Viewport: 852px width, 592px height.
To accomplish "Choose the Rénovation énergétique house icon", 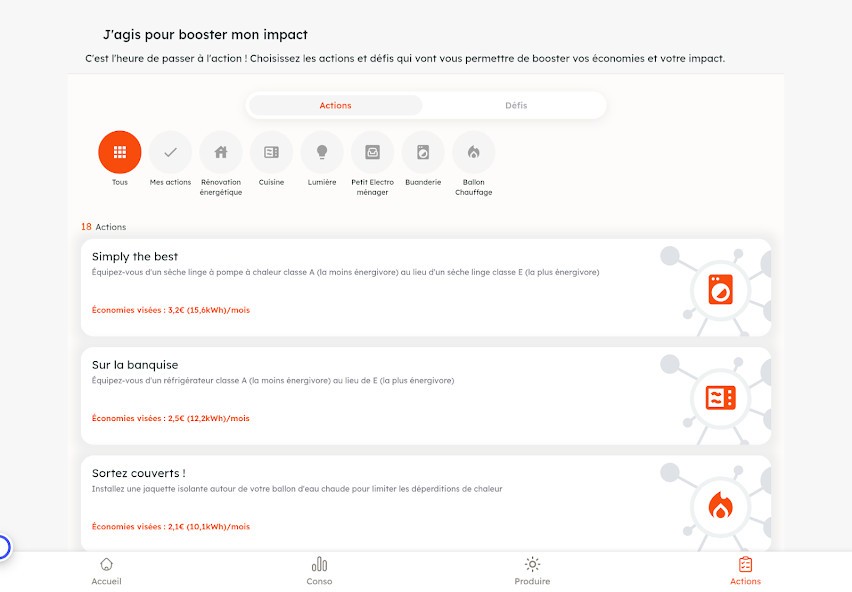I will pos(221,152).
